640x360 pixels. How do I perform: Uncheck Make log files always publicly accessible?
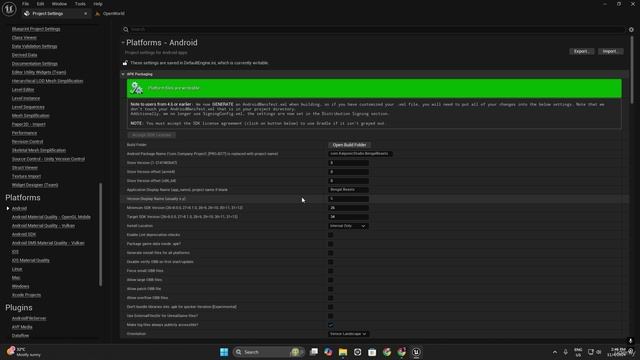(331, 325)
